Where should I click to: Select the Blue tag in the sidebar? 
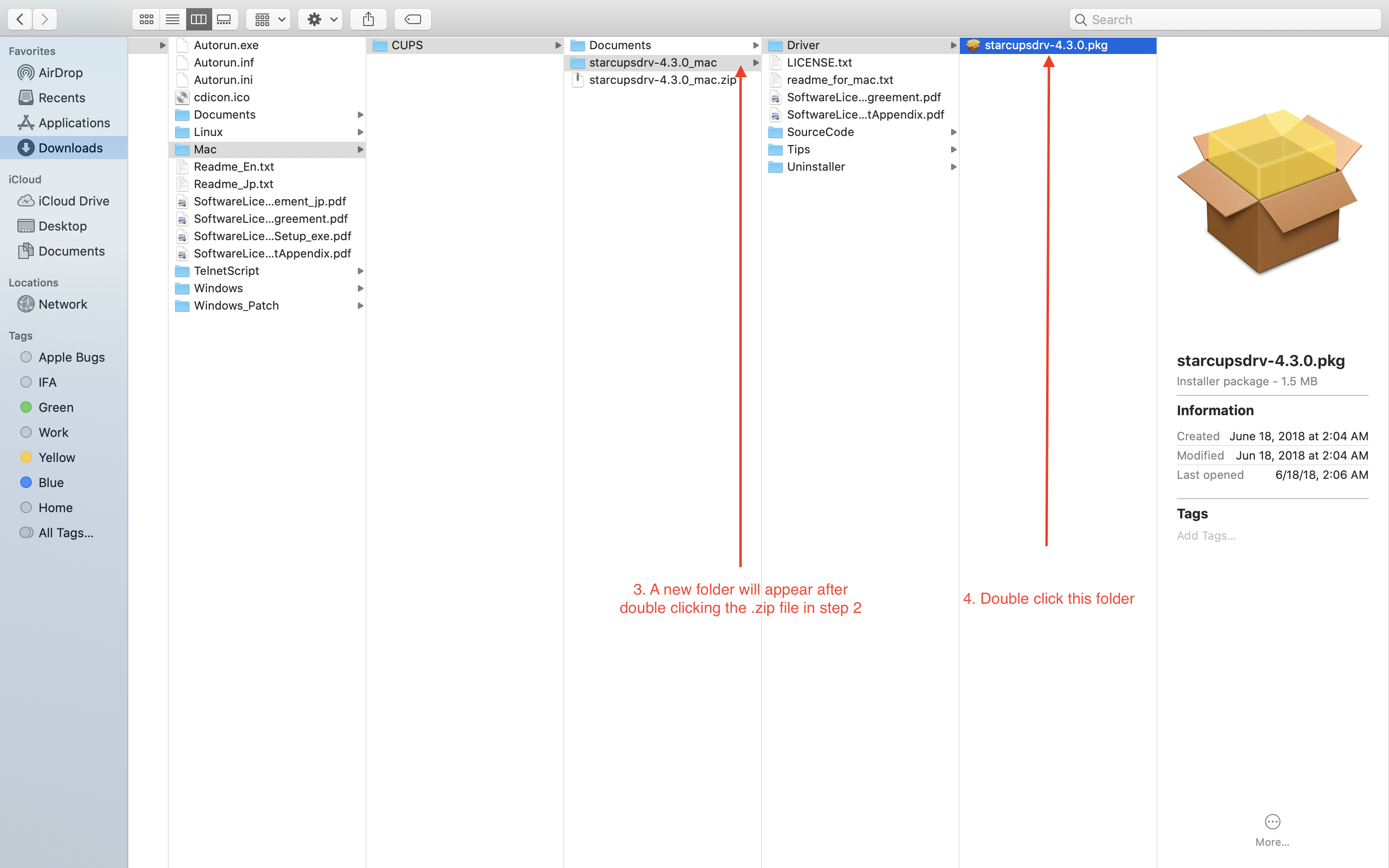click(x=51, y=483)
